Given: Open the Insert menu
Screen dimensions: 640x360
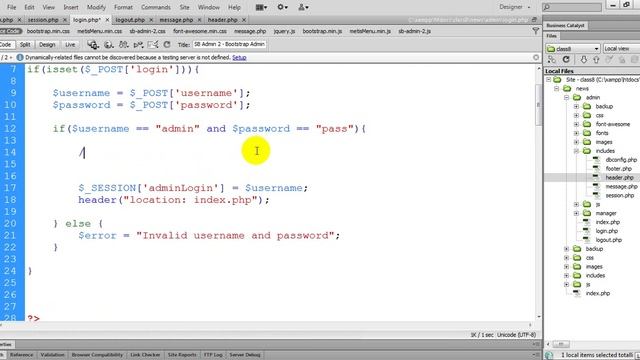Looking at the screenshot, I should (71, 7).
